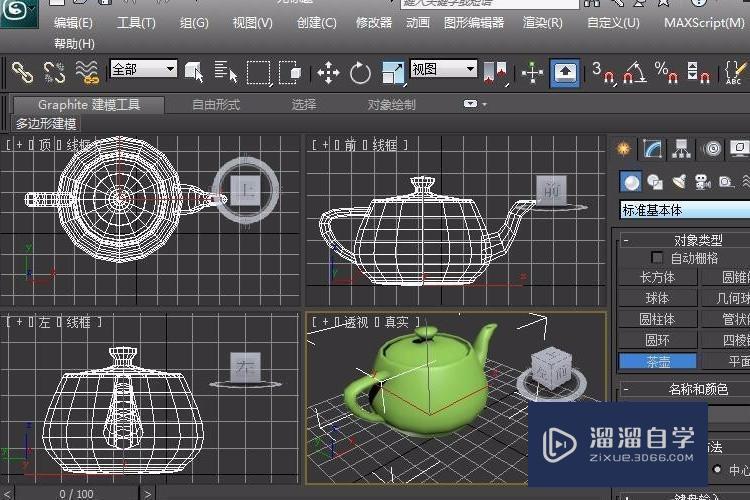Open the Modify panel tab icon
The width and height of the screenshot is (750, 500).
click(652, 149)
